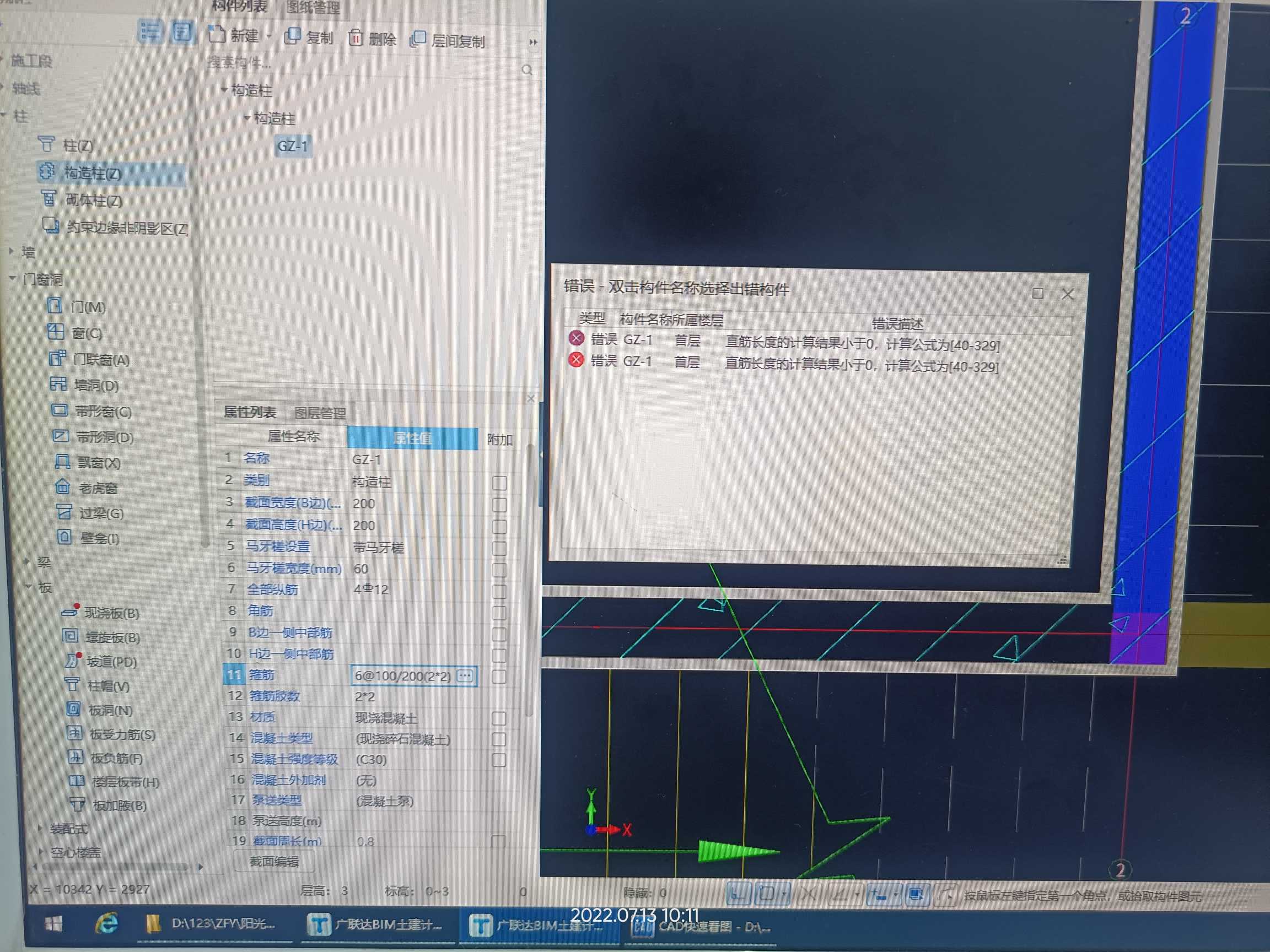Switch to the 图层管理 tab
Image resolution: width=1270 pixels, height=952 pixels.
320,413
